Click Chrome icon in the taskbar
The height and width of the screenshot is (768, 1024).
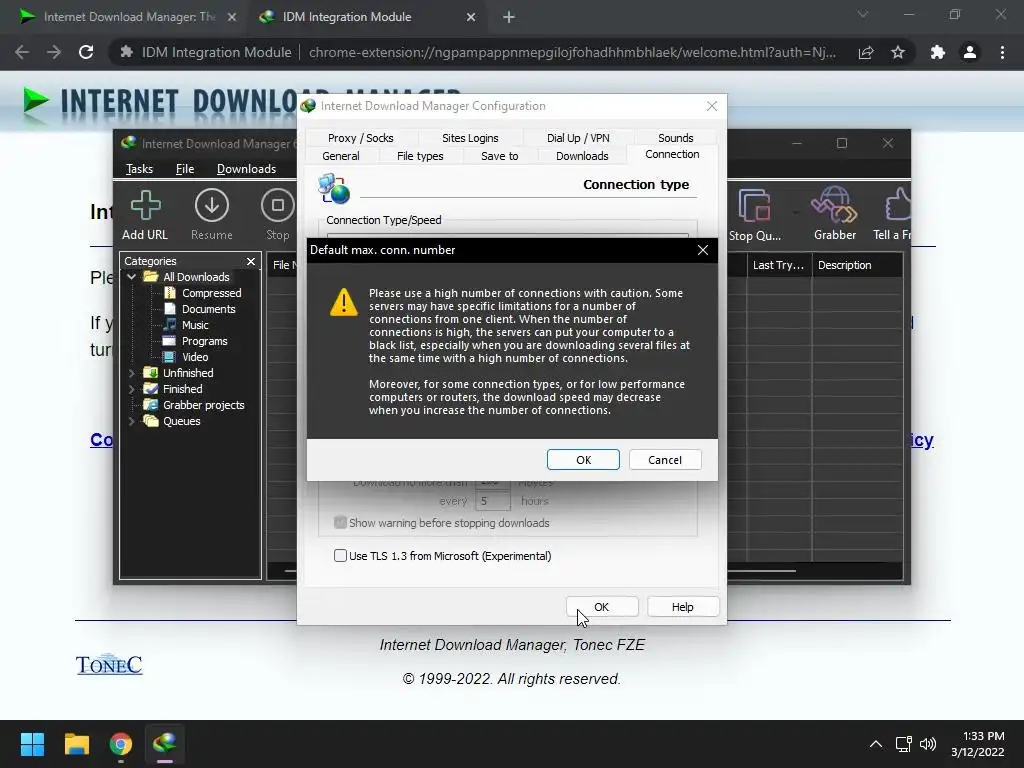[121, 744]
